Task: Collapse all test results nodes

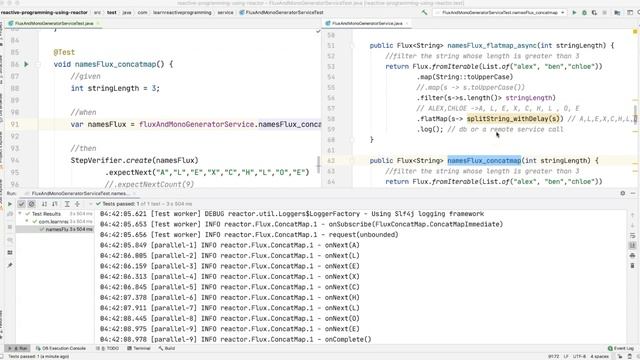Action: 77,204
